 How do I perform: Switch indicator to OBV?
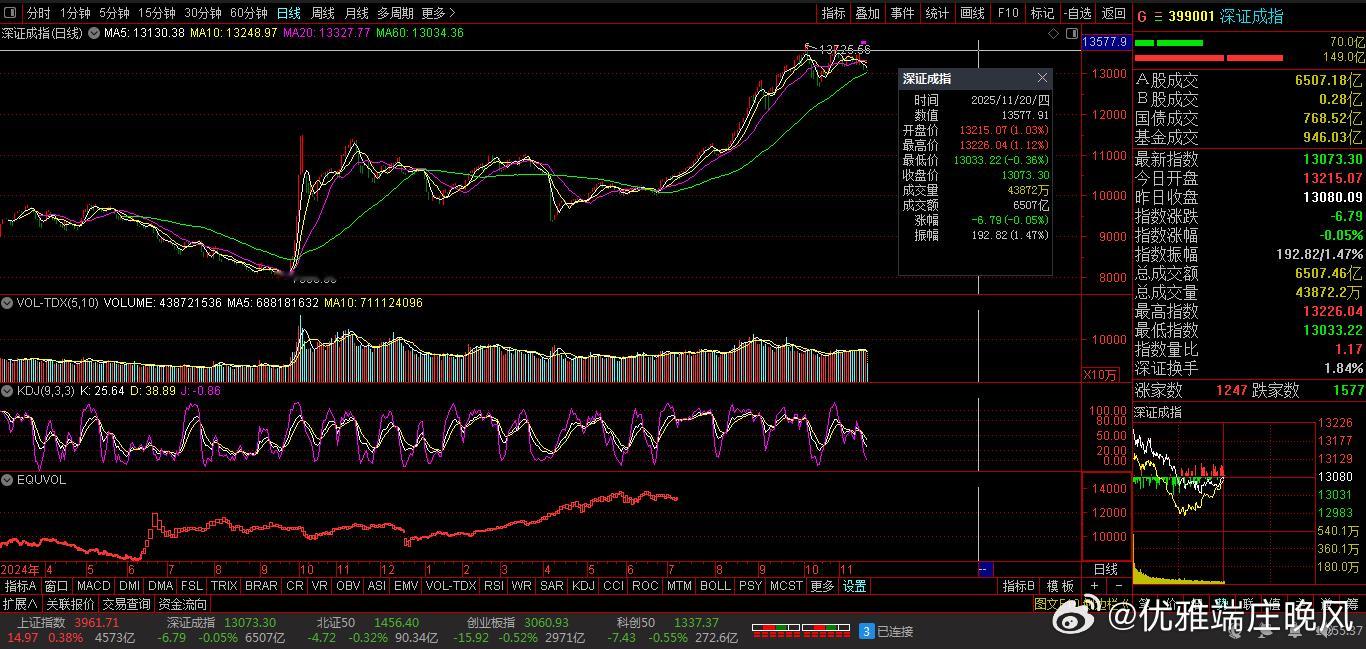[348, 586]
